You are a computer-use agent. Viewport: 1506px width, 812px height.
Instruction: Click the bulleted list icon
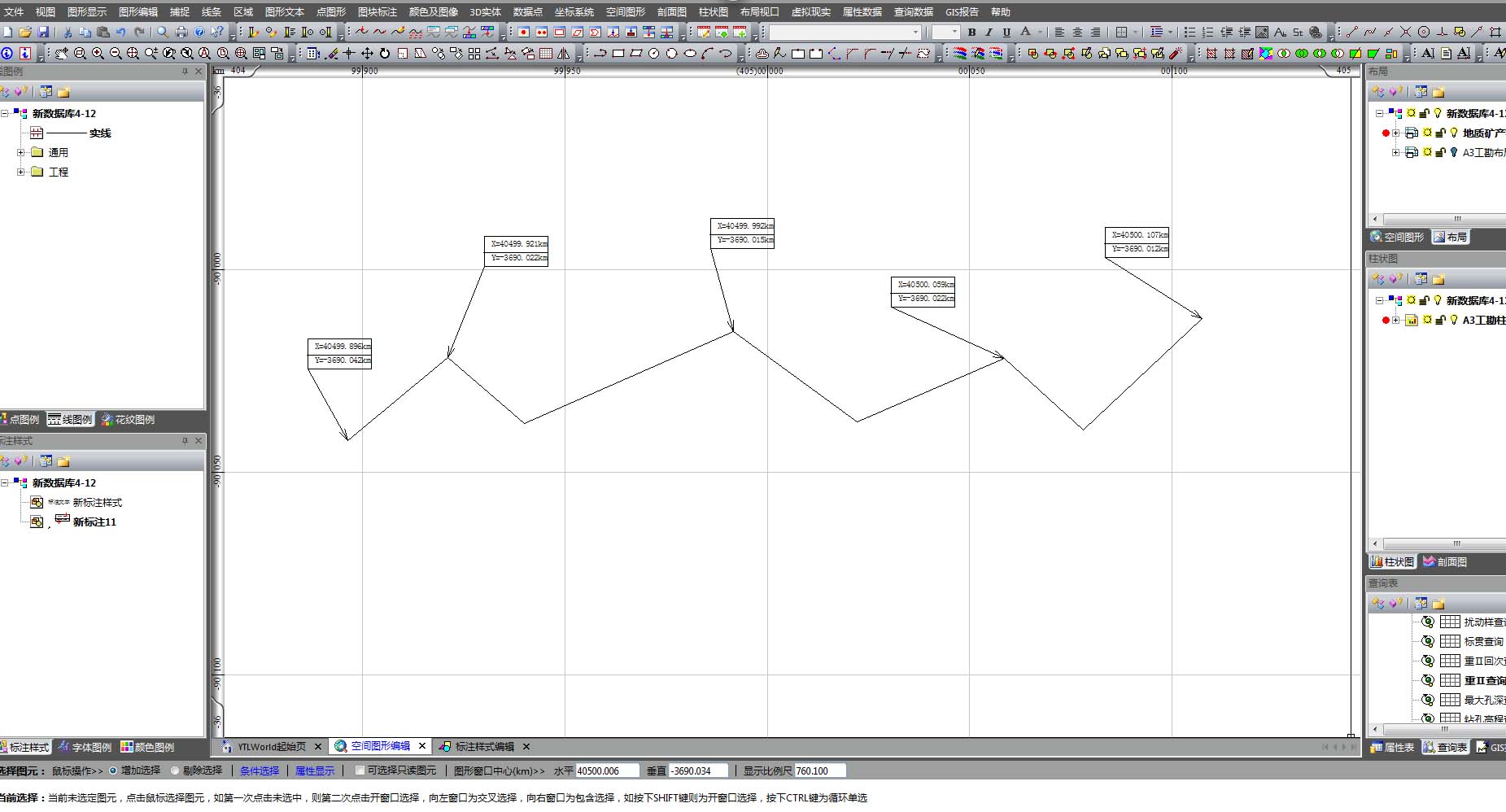pos(1190,32)
